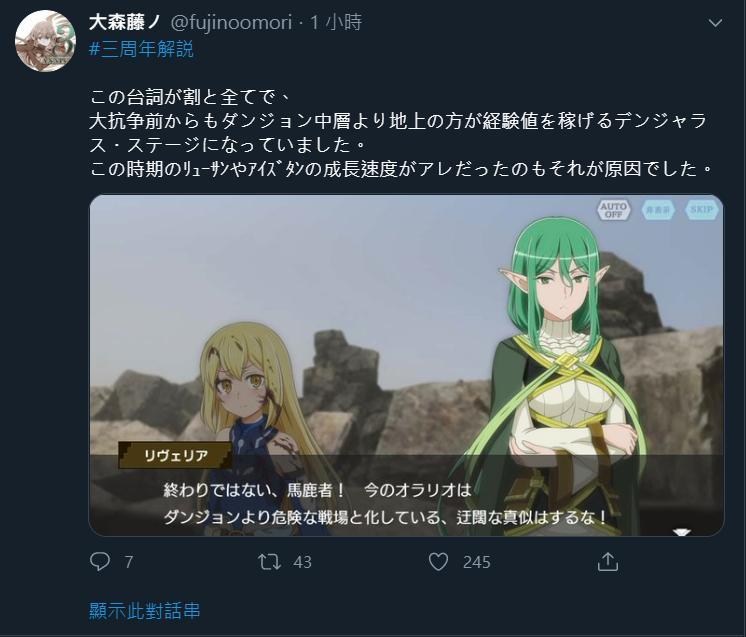Click the 7 replies count
Screen dimensions: 746x637
pyautogui.click(x=129, y=562)
